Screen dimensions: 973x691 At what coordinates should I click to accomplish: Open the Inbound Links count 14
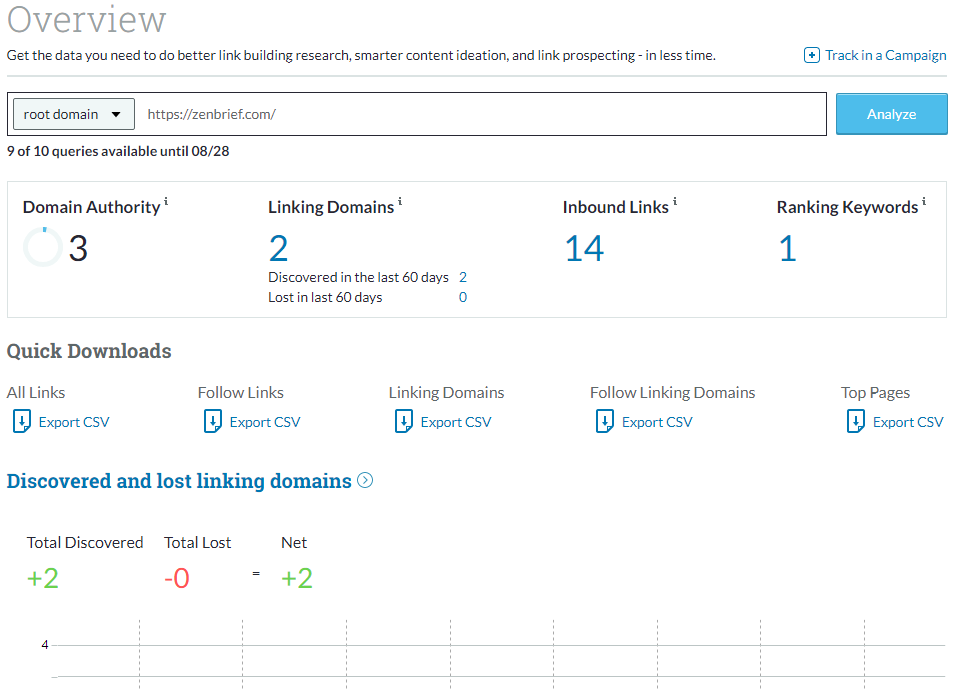pyautogui.click(x=584, y=248)
